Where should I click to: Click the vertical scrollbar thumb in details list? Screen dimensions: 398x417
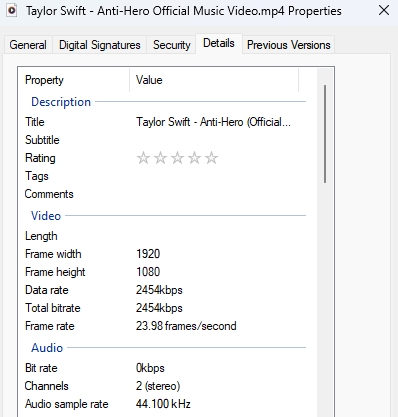tap(325, 134)
